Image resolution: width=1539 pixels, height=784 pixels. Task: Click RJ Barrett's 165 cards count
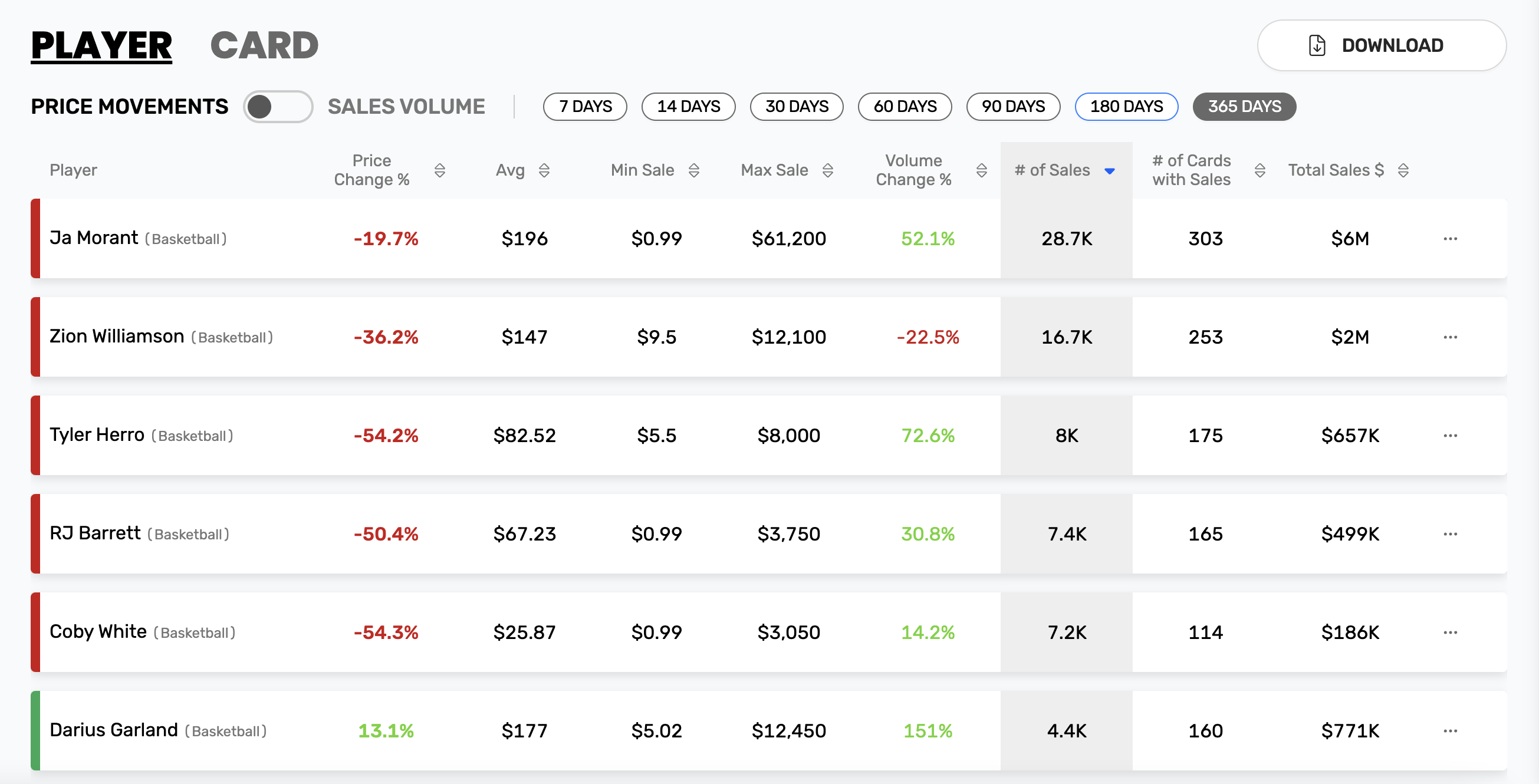point(1206,535)
